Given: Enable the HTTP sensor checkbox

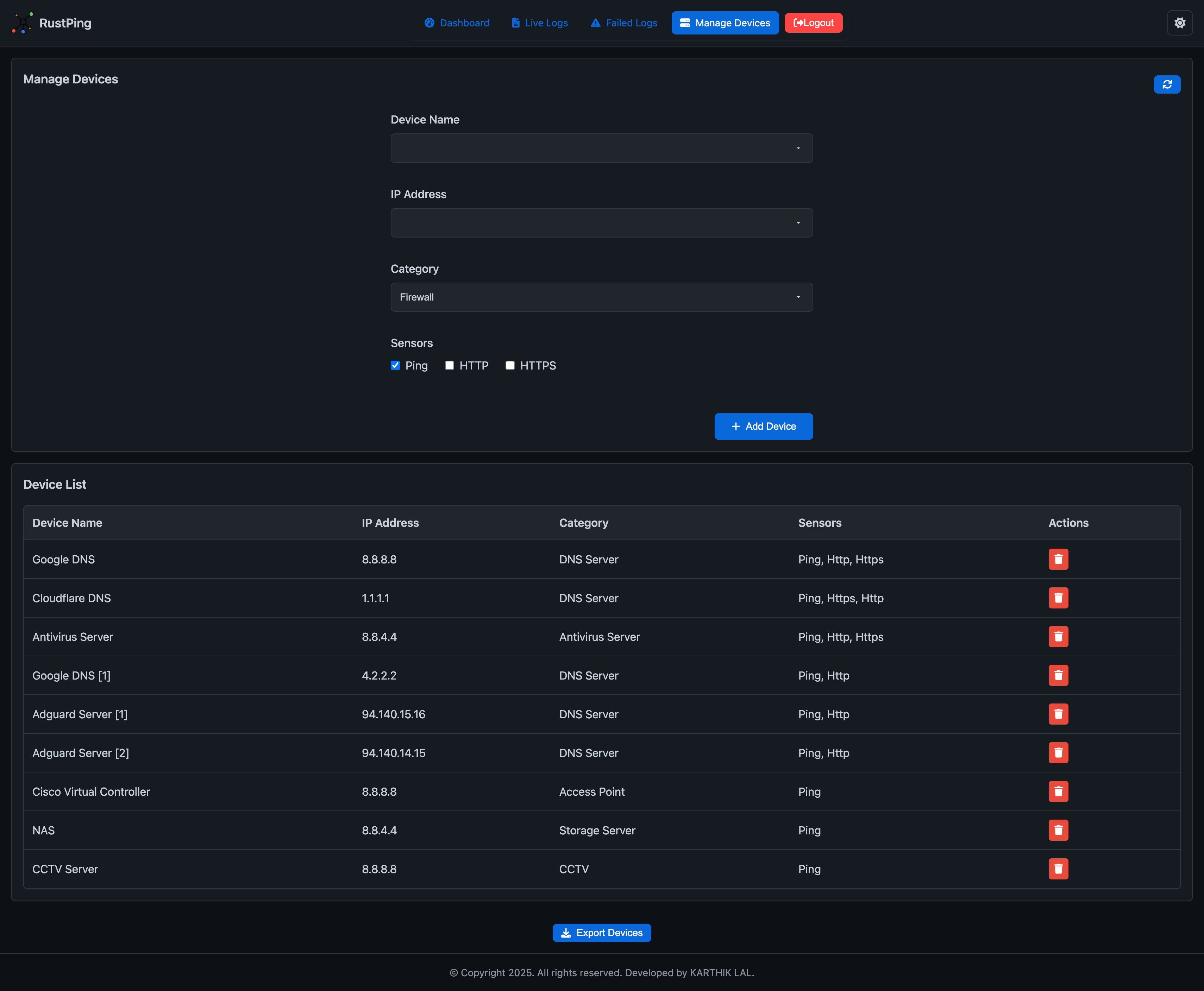Looking at the screenshot, I should point(450,365).
